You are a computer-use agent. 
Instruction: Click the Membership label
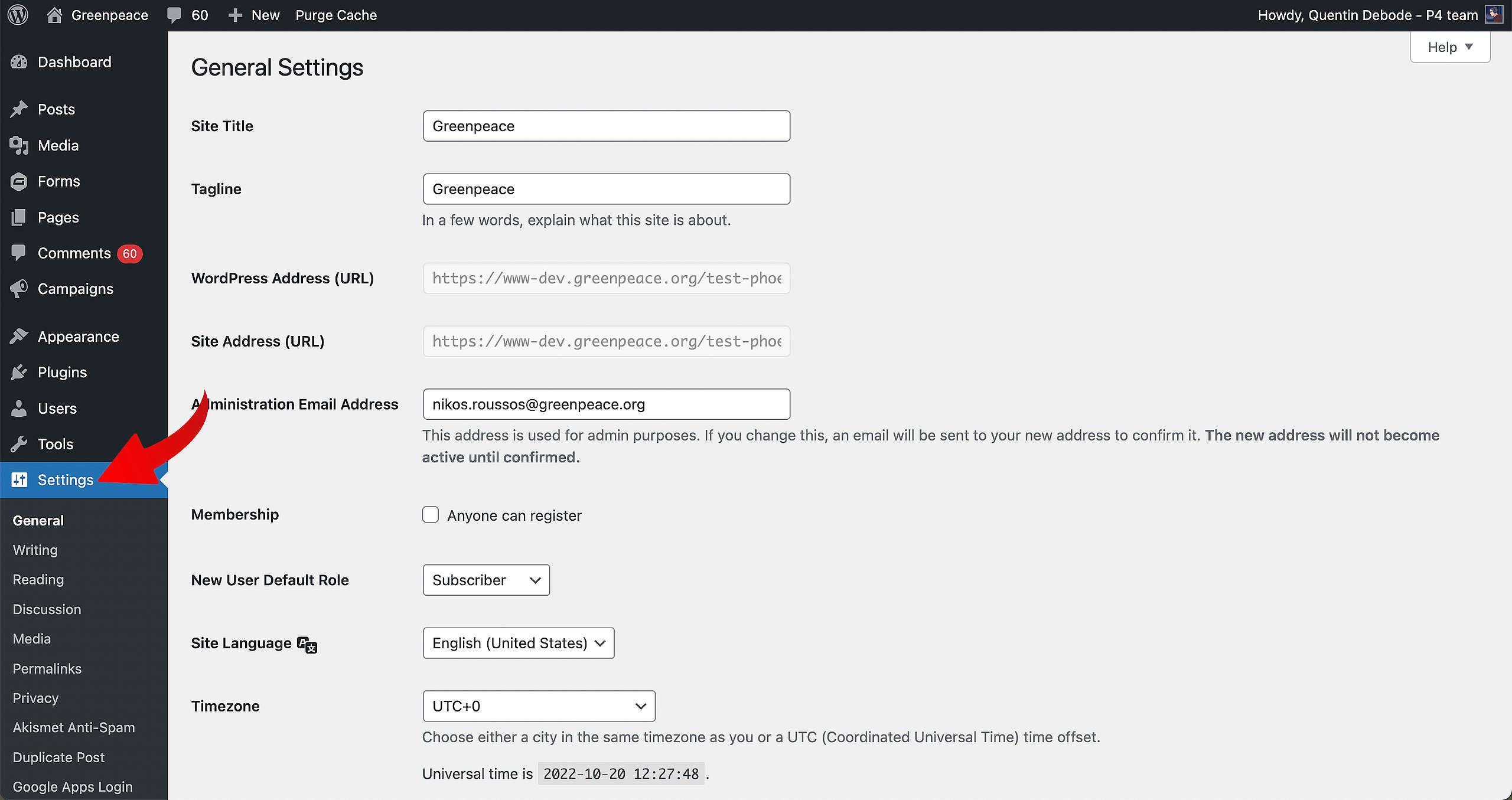click(234, 514)
